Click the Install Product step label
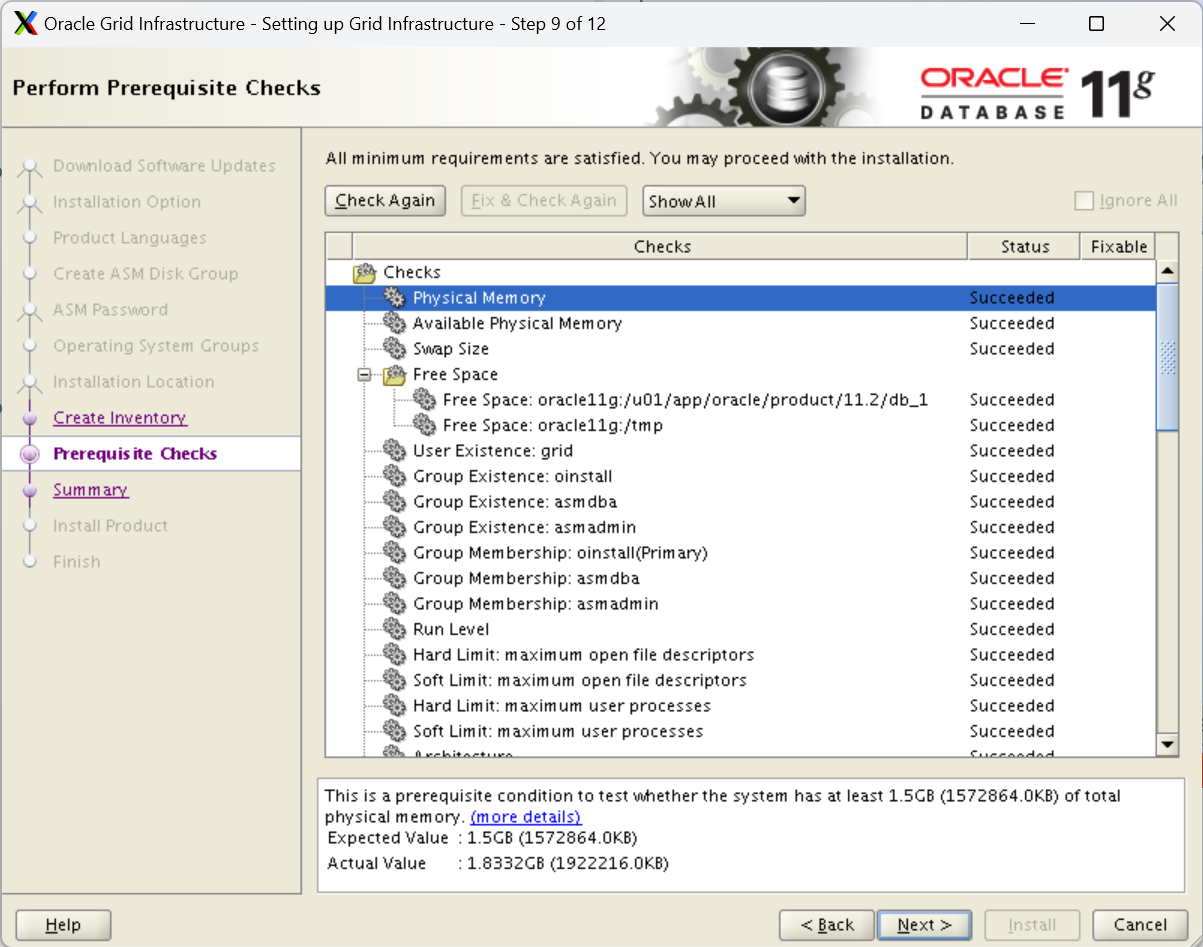Viewport: 1203px width, 947px height. click(110, 526)
